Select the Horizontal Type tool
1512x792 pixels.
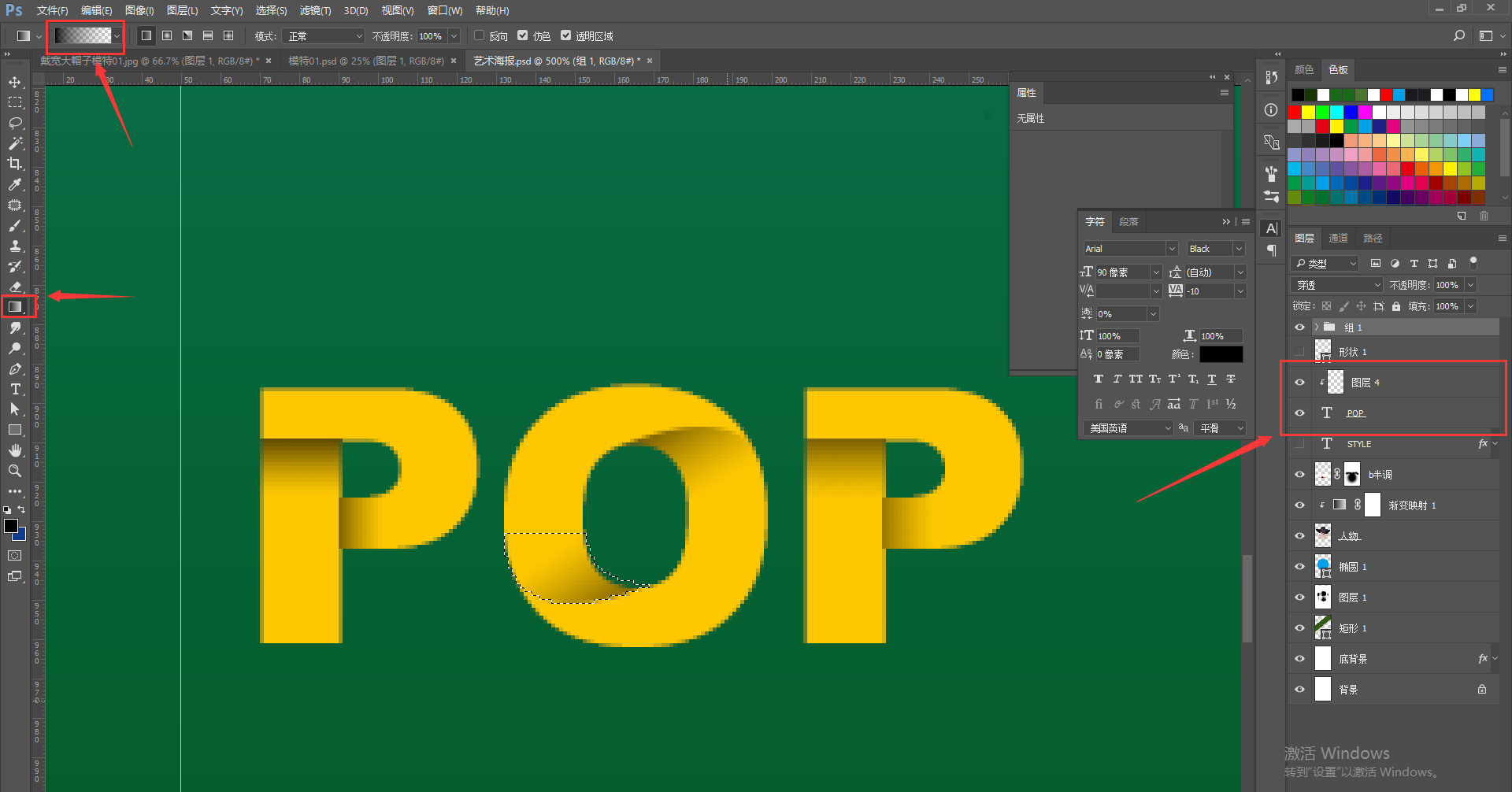point(15,389)
